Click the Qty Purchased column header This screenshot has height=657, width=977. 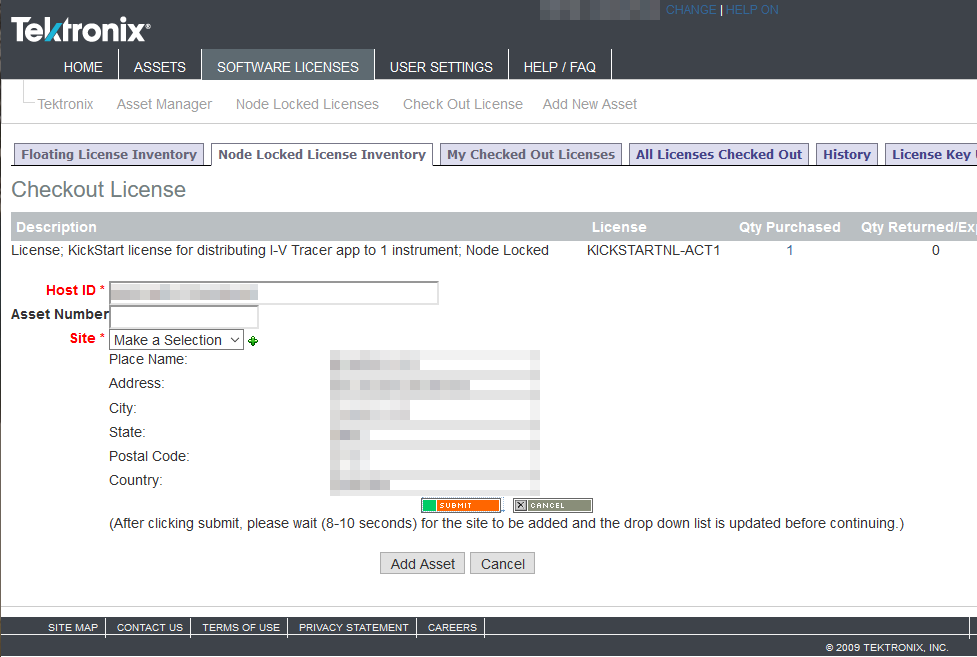(x=789, y=227)
